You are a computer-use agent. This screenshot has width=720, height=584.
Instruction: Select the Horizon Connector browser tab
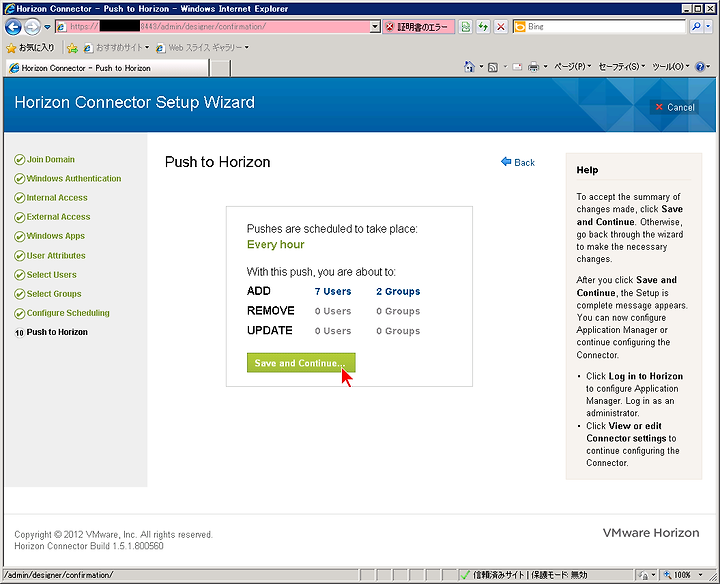[x=107, y=68]
